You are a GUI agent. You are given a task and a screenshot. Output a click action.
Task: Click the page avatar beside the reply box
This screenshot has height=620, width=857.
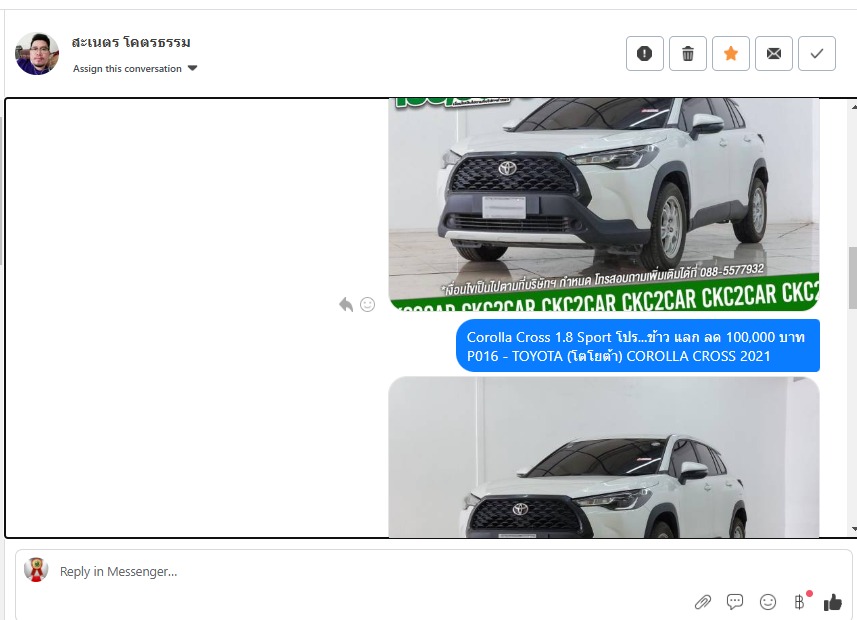pos(36,570)
